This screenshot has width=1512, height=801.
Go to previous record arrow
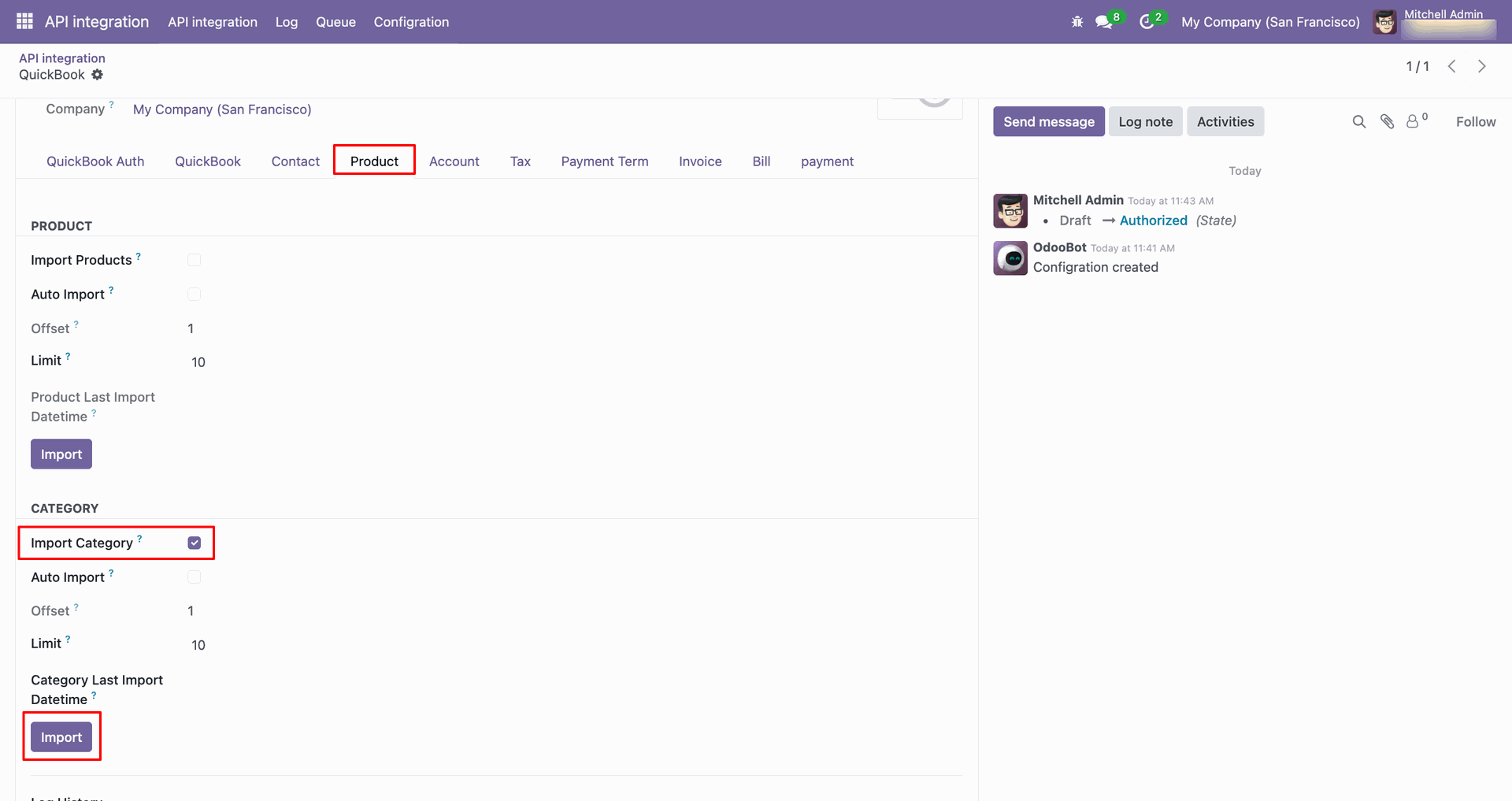[x=1452, y=66]
